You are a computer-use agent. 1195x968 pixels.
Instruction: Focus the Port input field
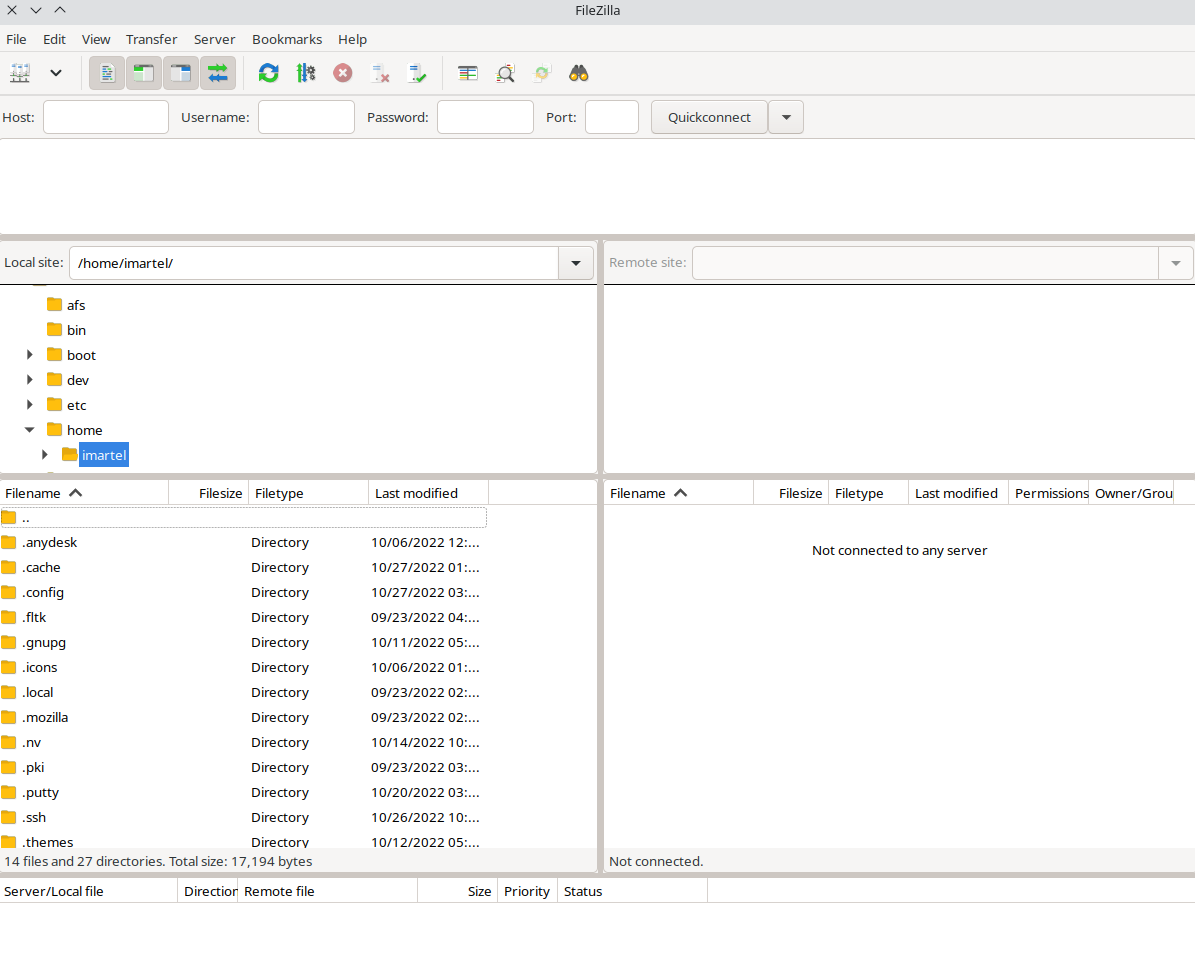[x=612, y=117]
